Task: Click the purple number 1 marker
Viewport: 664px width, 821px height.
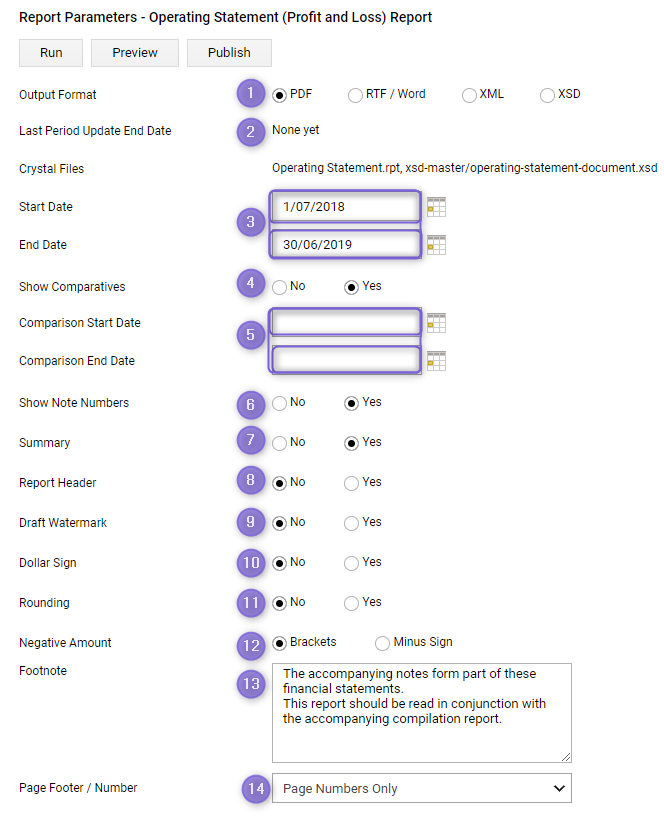Action: pos(251,93)
